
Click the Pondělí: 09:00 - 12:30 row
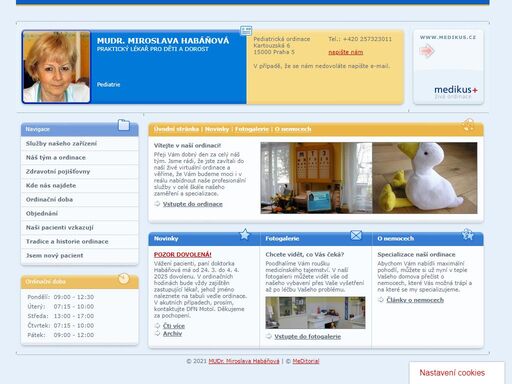[x=61, y=297]
